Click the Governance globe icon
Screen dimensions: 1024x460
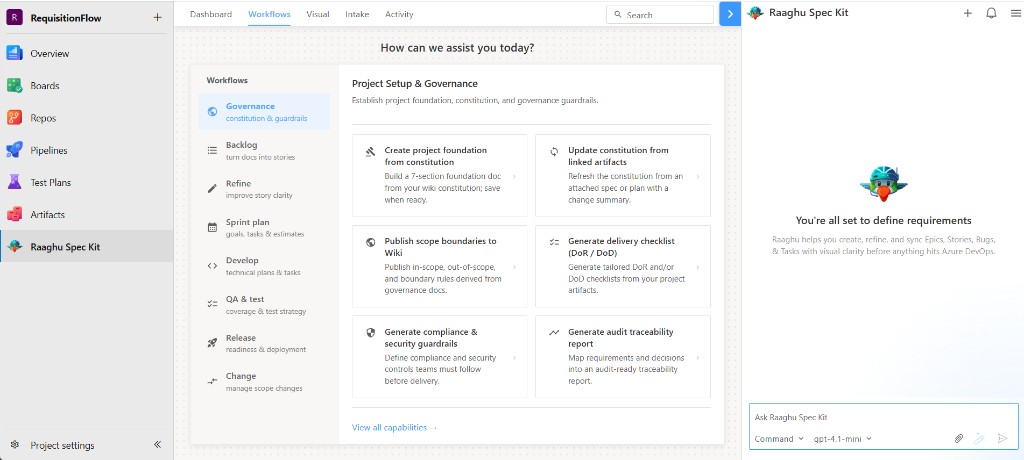pos(212,112)
